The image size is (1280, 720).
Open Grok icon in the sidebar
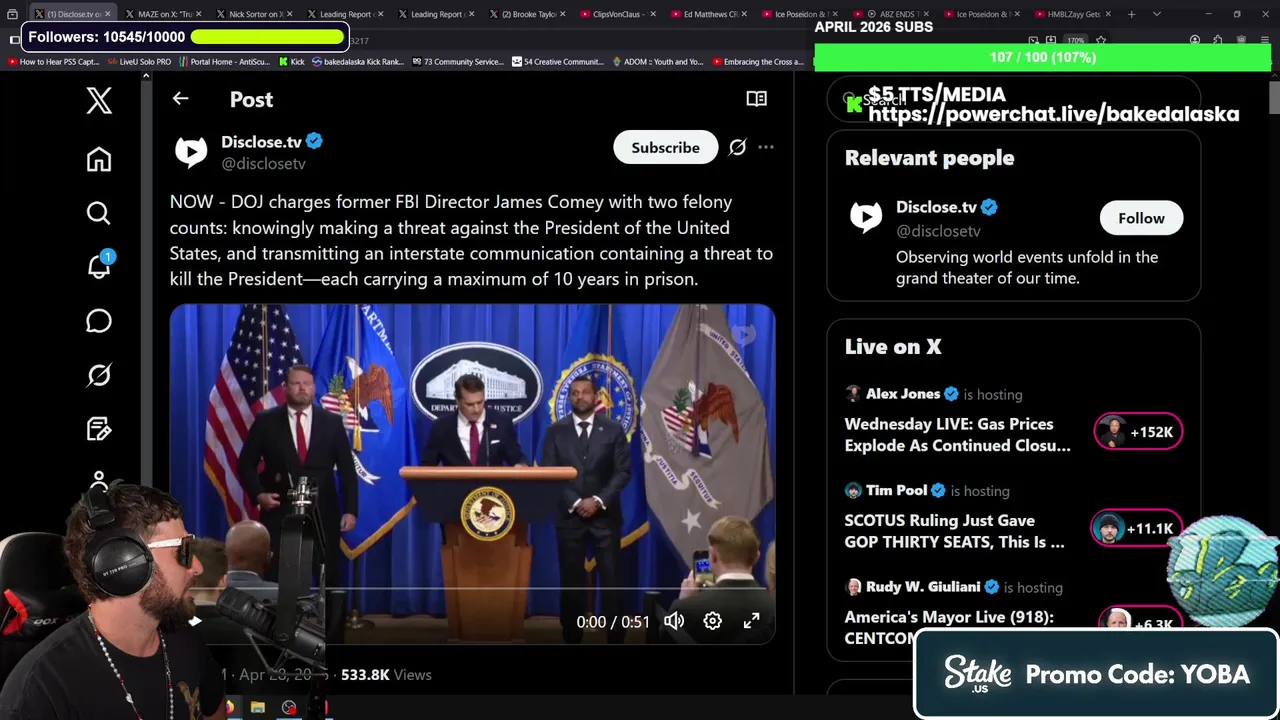(99, 375)
